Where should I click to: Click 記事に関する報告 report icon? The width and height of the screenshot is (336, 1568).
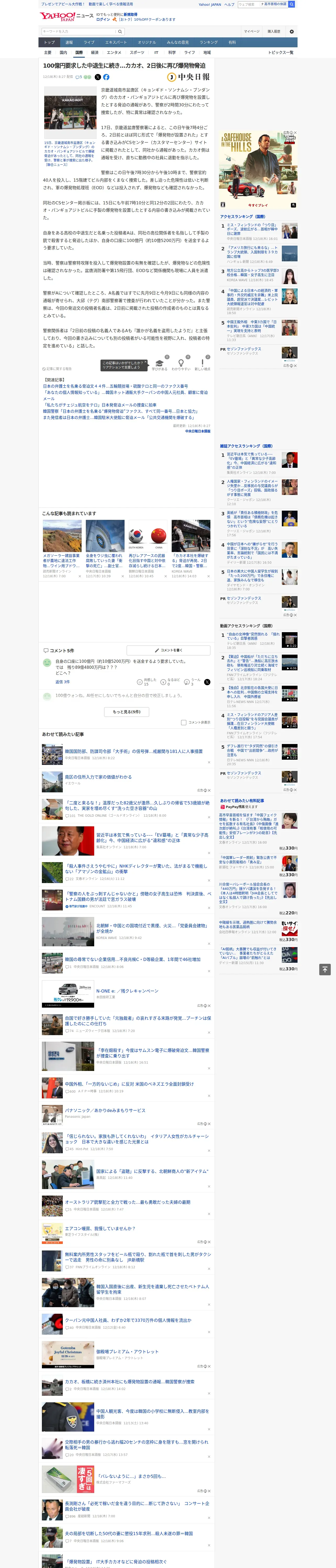click(57, 369)
